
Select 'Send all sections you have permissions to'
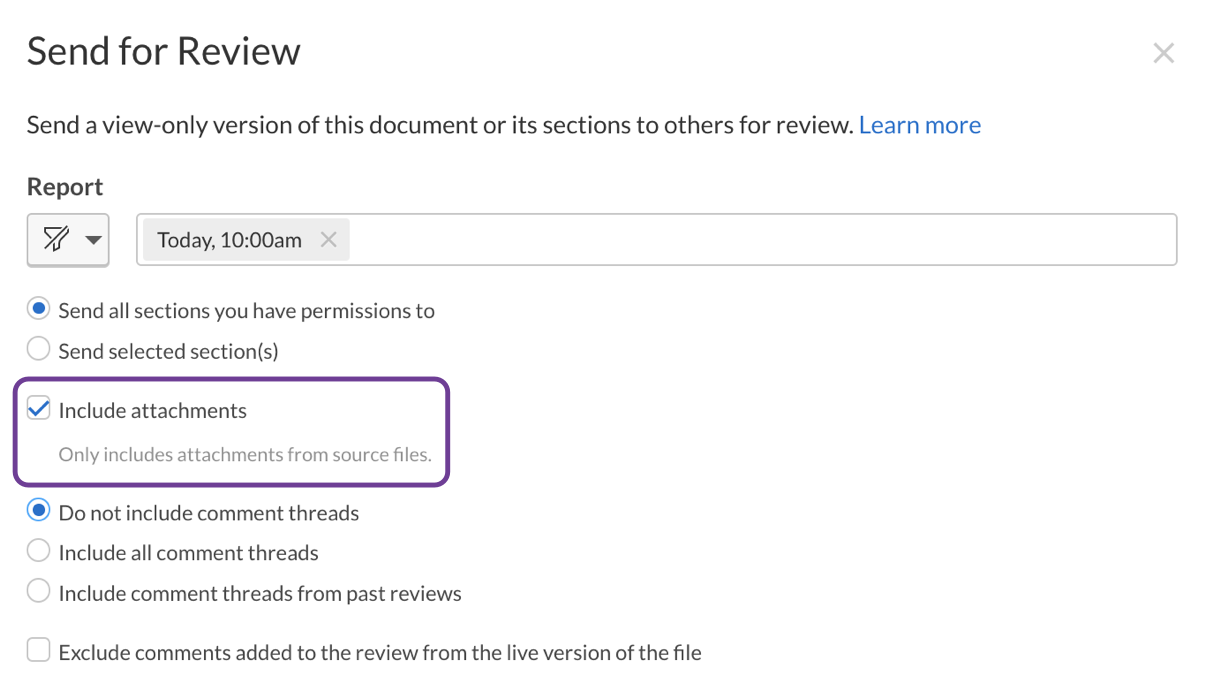[x=38, y=308]
